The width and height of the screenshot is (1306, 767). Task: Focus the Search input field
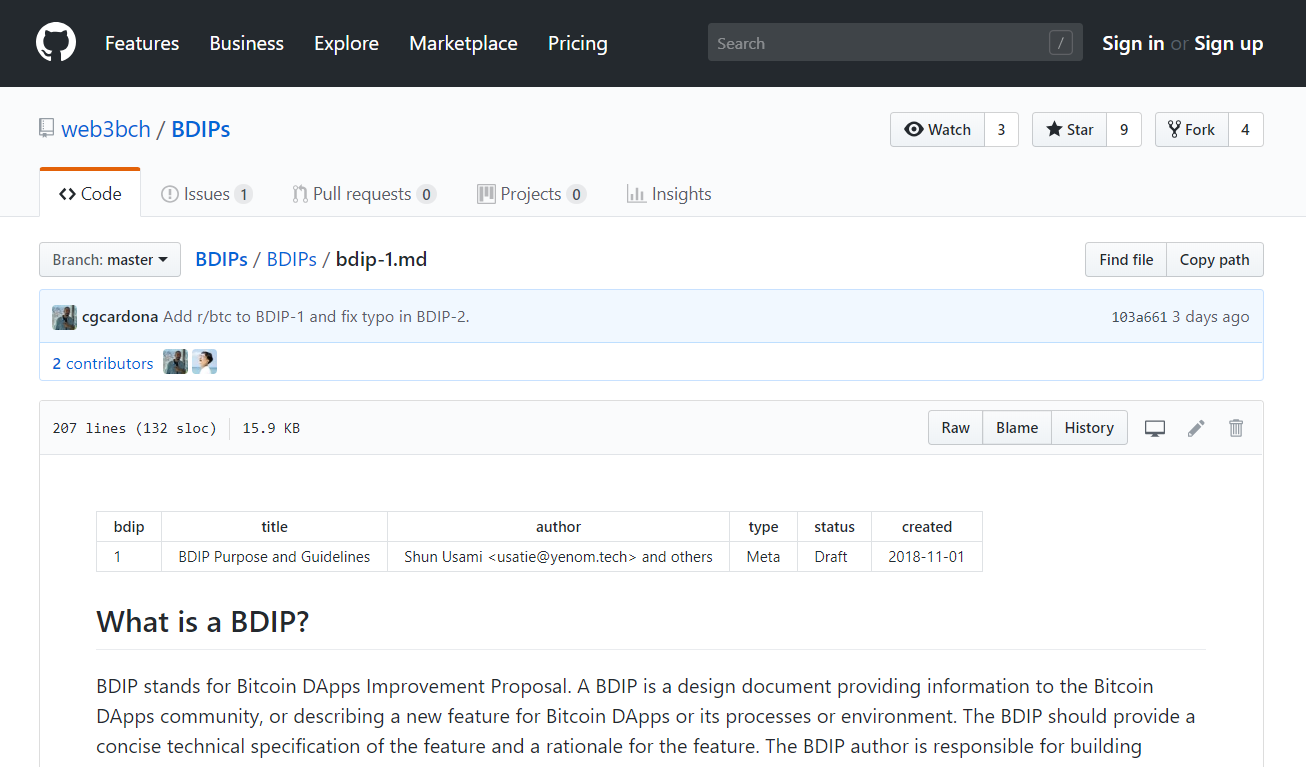tap(895, 43)
